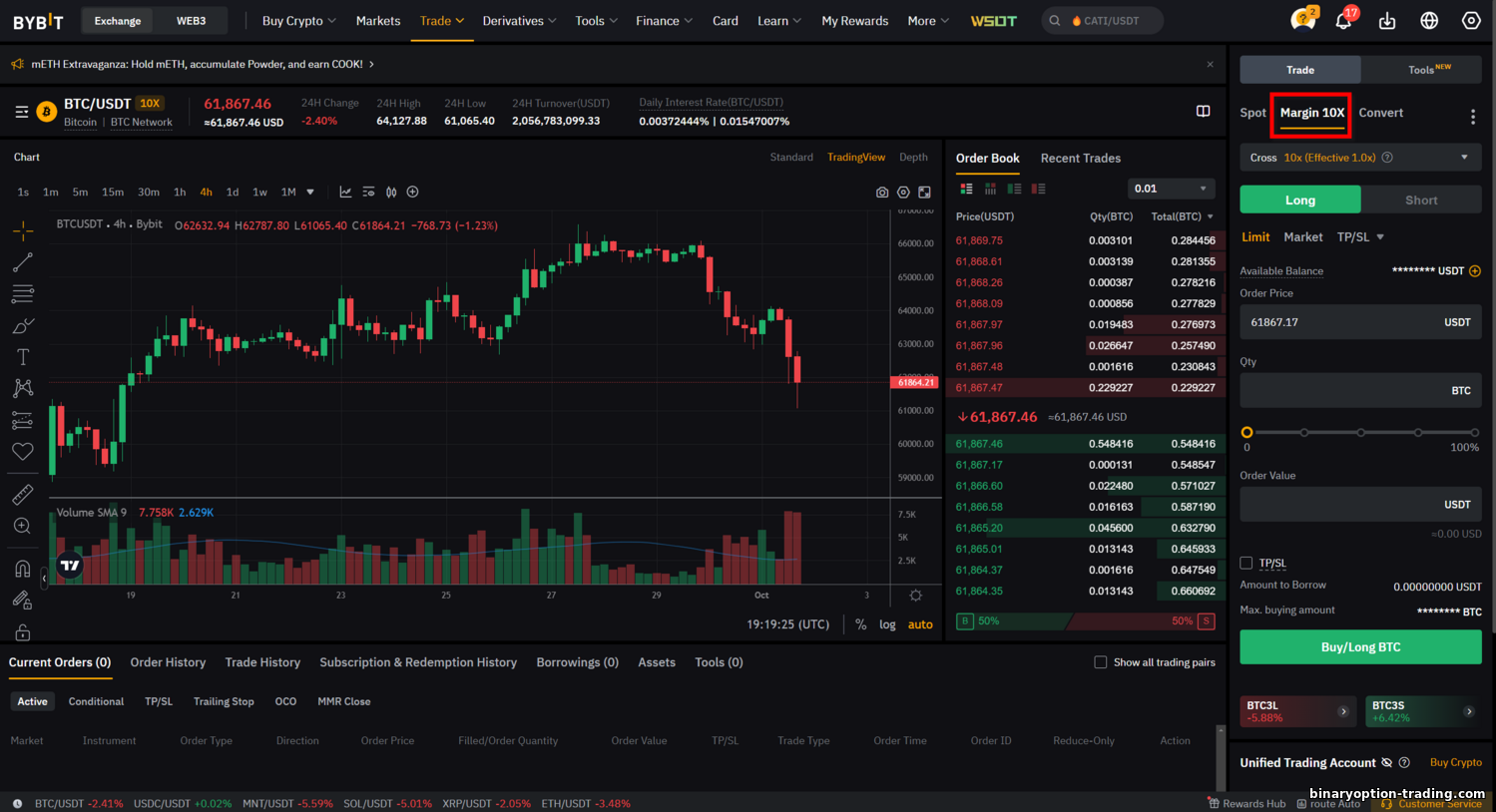Switch to the Spot trading tab
This screenshot has width=1496, height=812.
[x=1252, y=113]
